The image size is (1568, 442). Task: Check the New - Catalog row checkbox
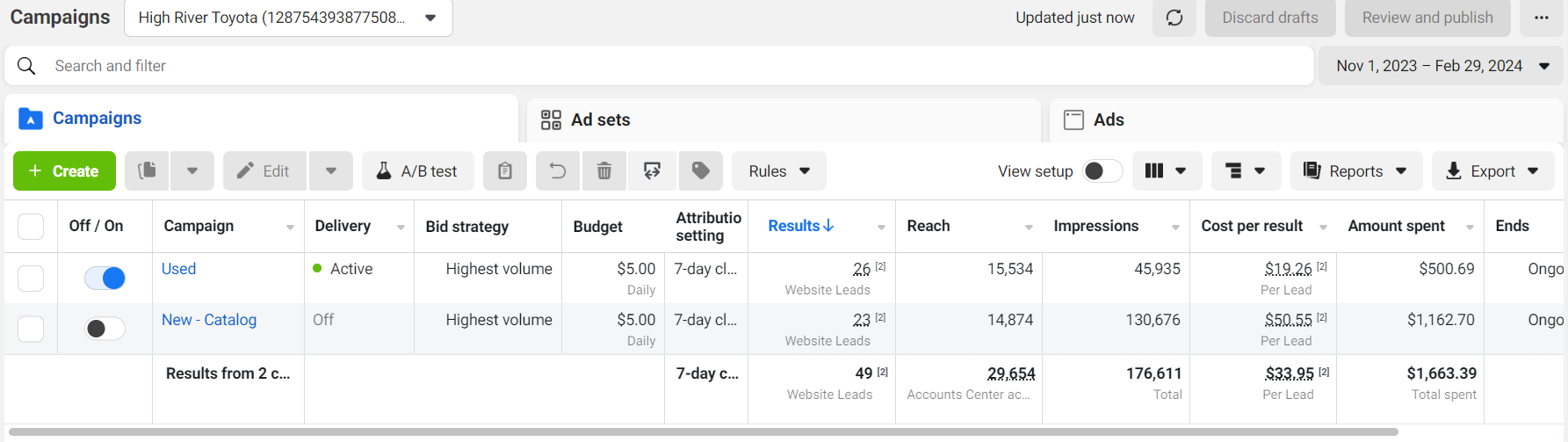(31, 329)
